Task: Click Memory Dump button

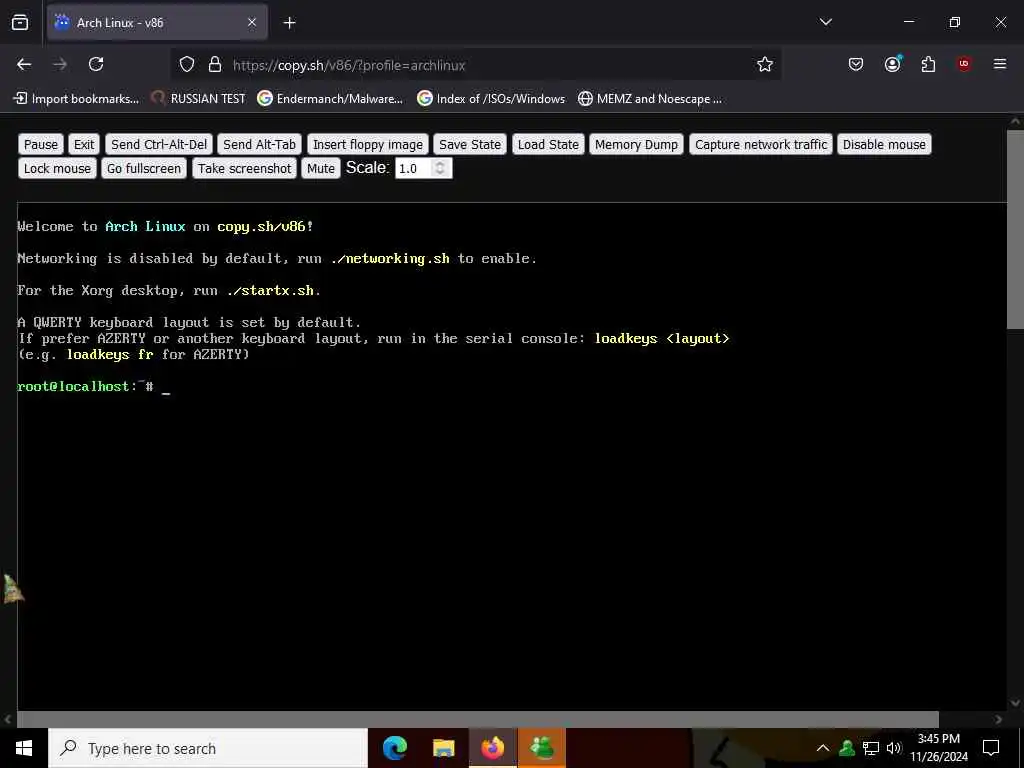Action: pyautogui.click(x=636, y=144)
